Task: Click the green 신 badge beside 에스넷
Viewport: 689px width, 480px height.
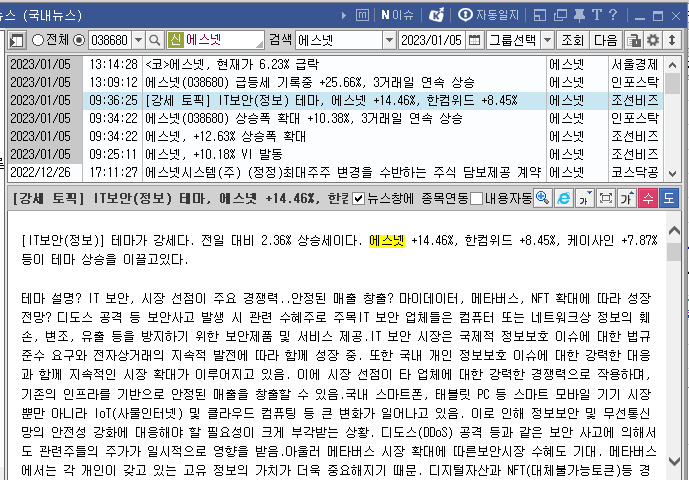Action: [x=175, y=40]
